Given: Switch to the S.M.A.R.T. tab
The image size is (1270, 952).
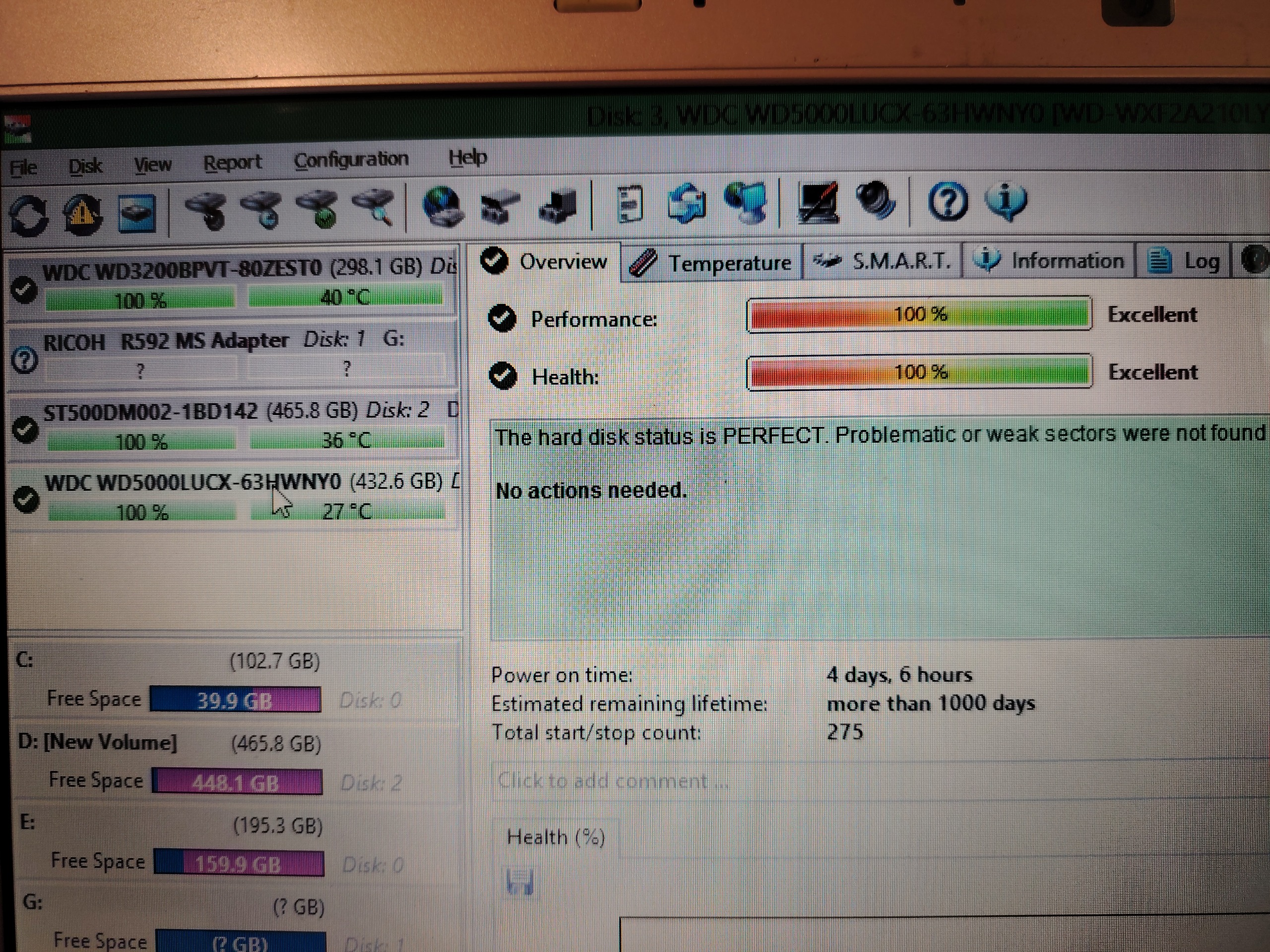Looking at the screenshot, I should click(883, 262).
